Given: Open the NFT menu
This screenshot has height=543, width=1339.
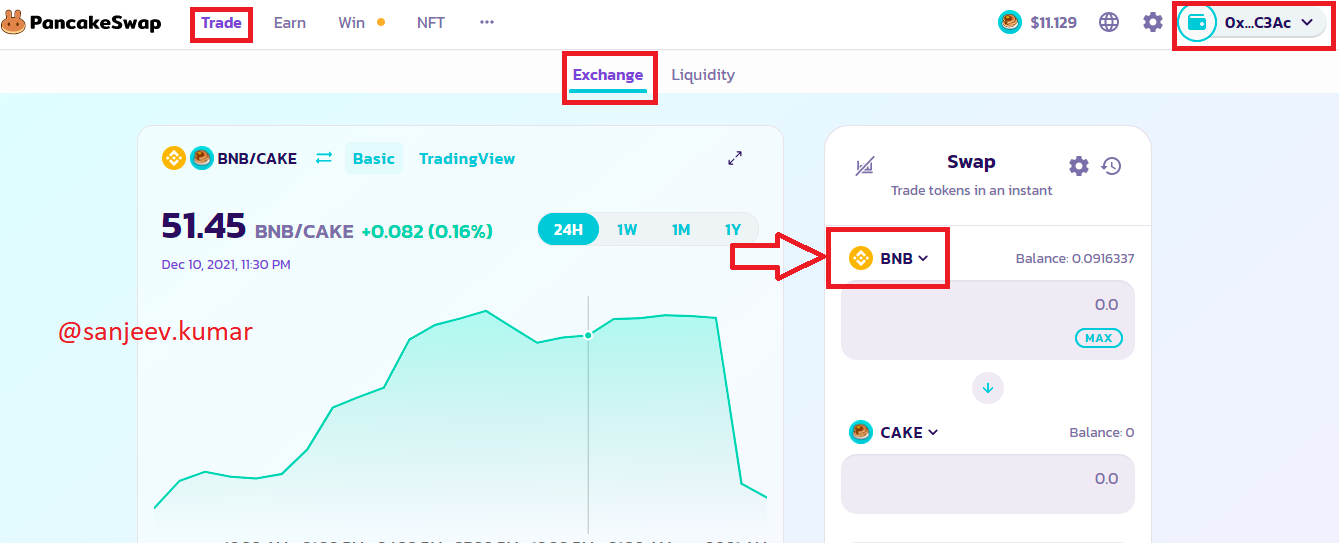Looking at the screenshot, I should pyautogui.click(x=431, y=22).
